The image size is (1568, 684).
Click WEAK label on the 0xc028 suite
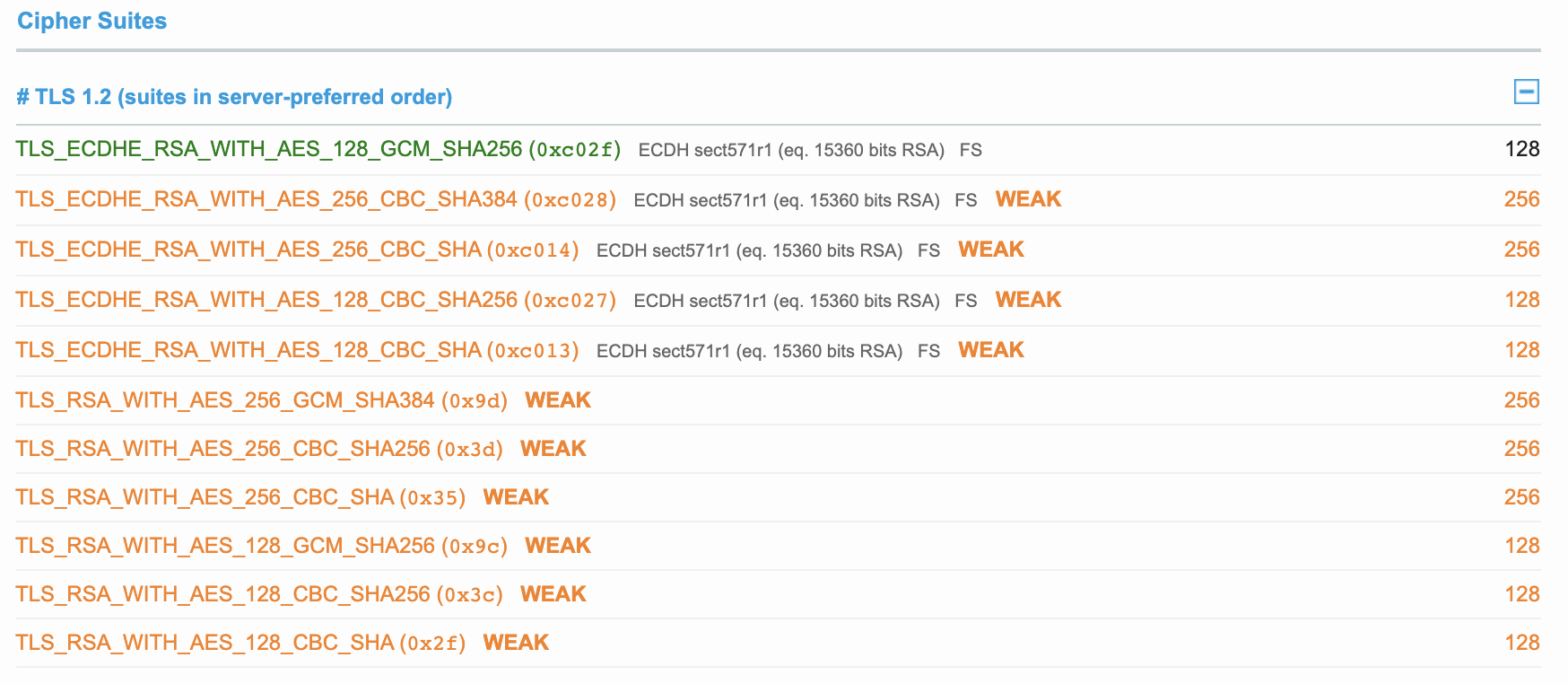1028,199
